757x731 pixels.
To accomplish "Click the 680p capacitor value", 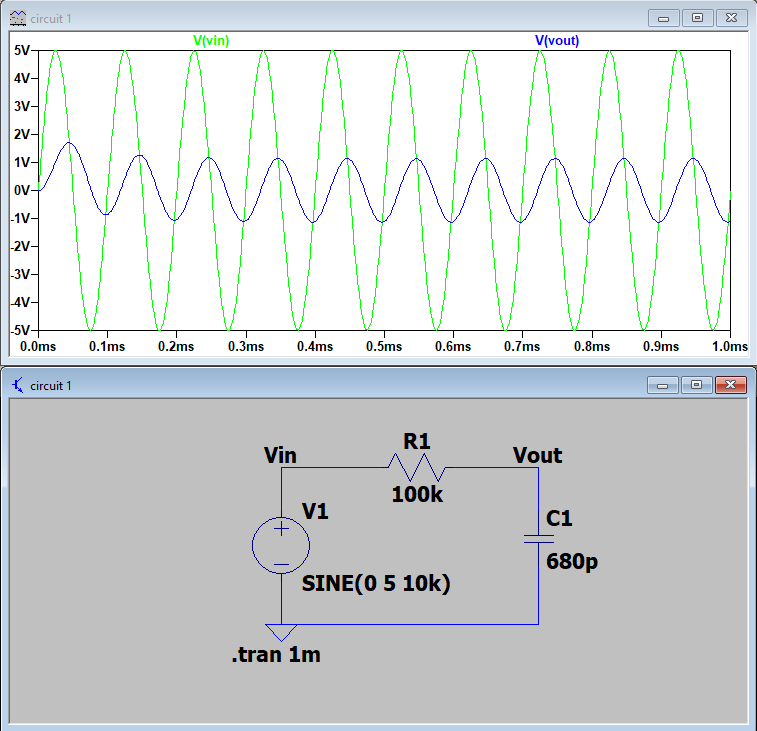I will (x=572, y=562).
